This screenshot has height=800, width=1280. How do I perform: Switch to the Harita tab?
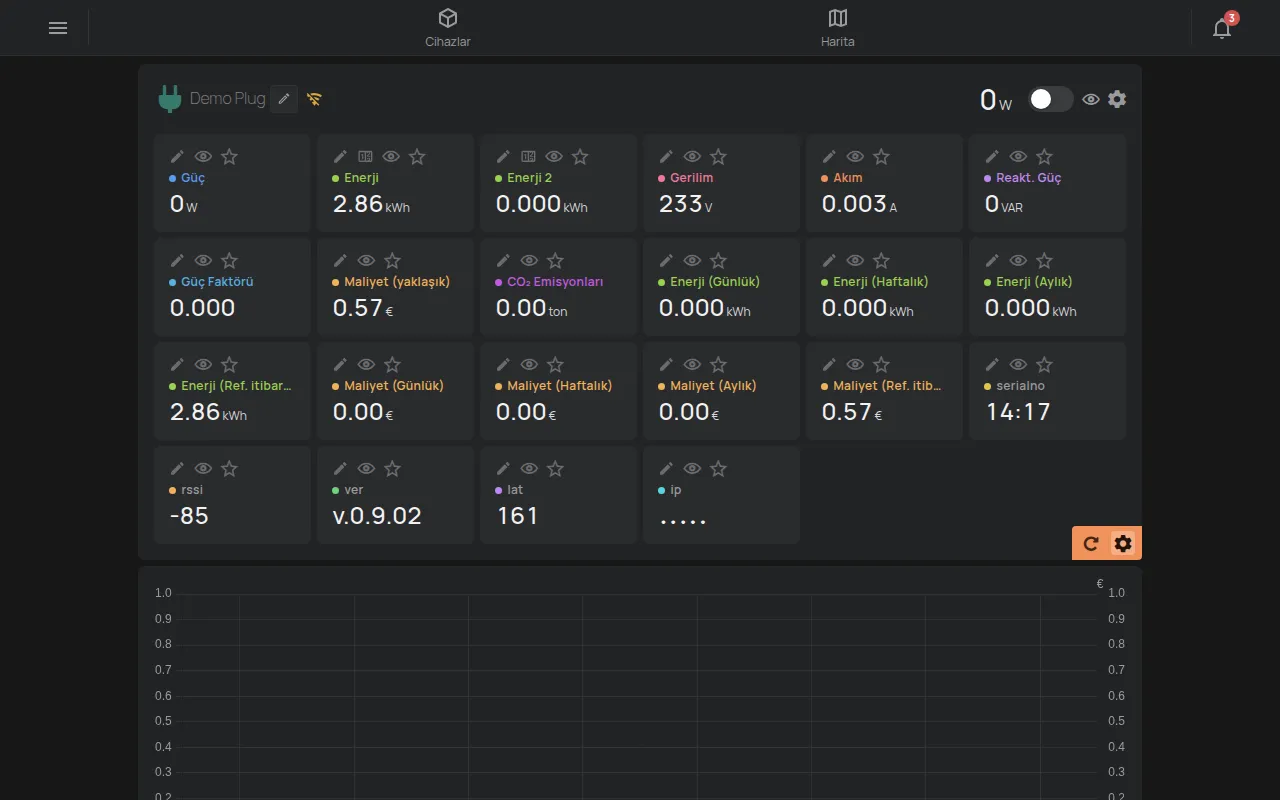838,28
